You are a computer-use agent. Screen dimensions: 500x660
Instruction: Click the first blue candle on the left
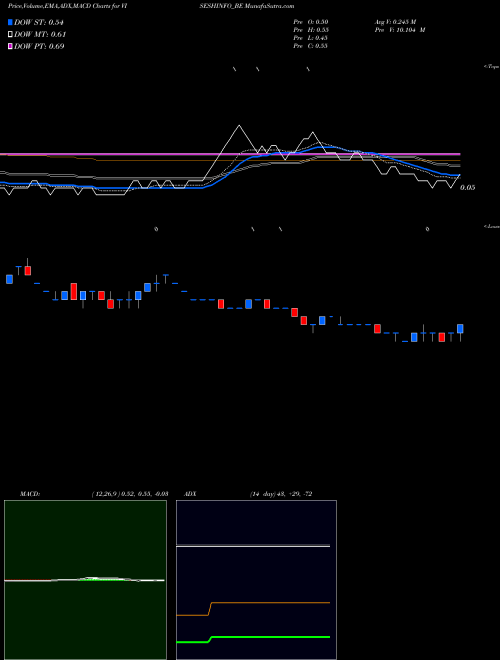click(10, 279)
